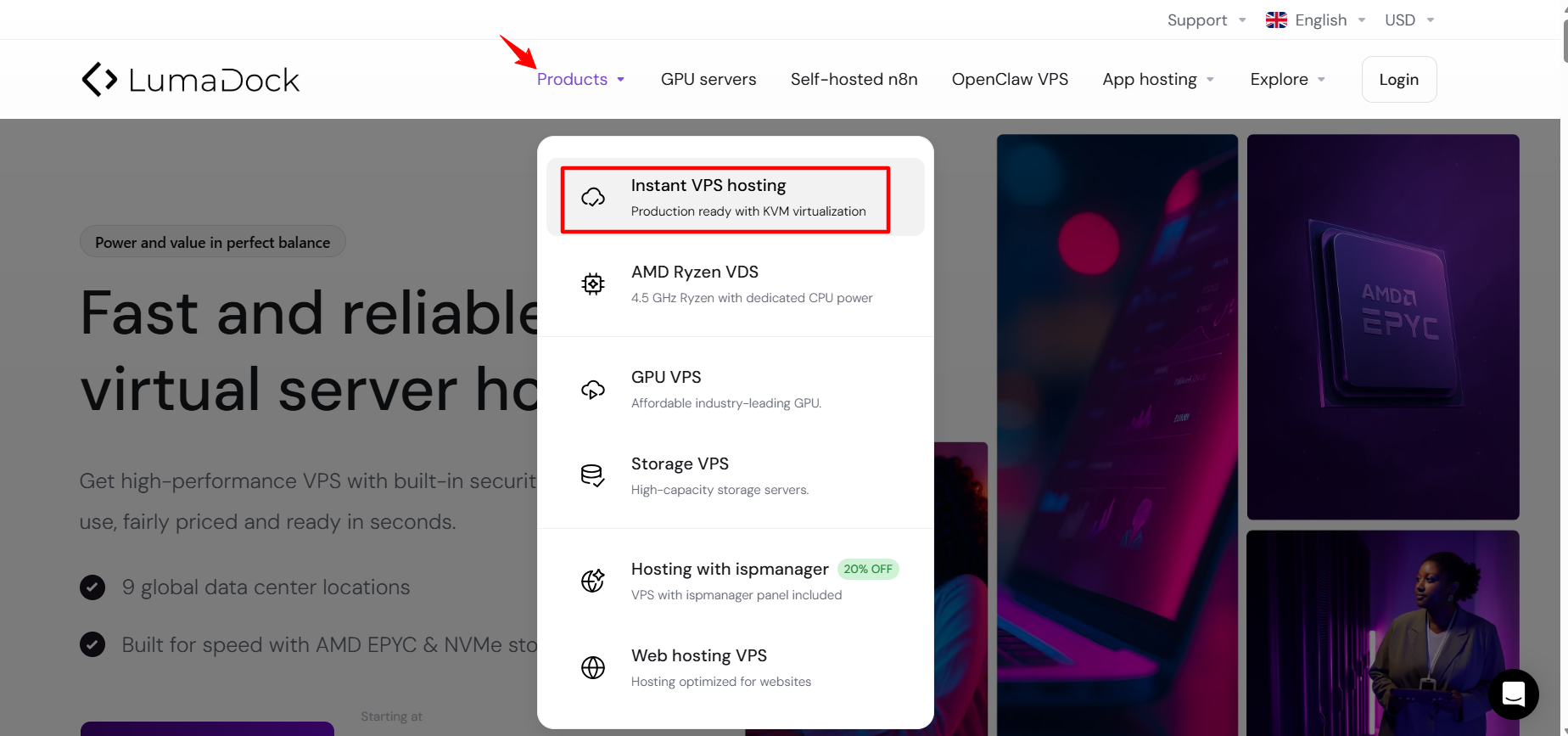
Task: Click the checkmark beside Built for speed
Action: click(92, 644)
